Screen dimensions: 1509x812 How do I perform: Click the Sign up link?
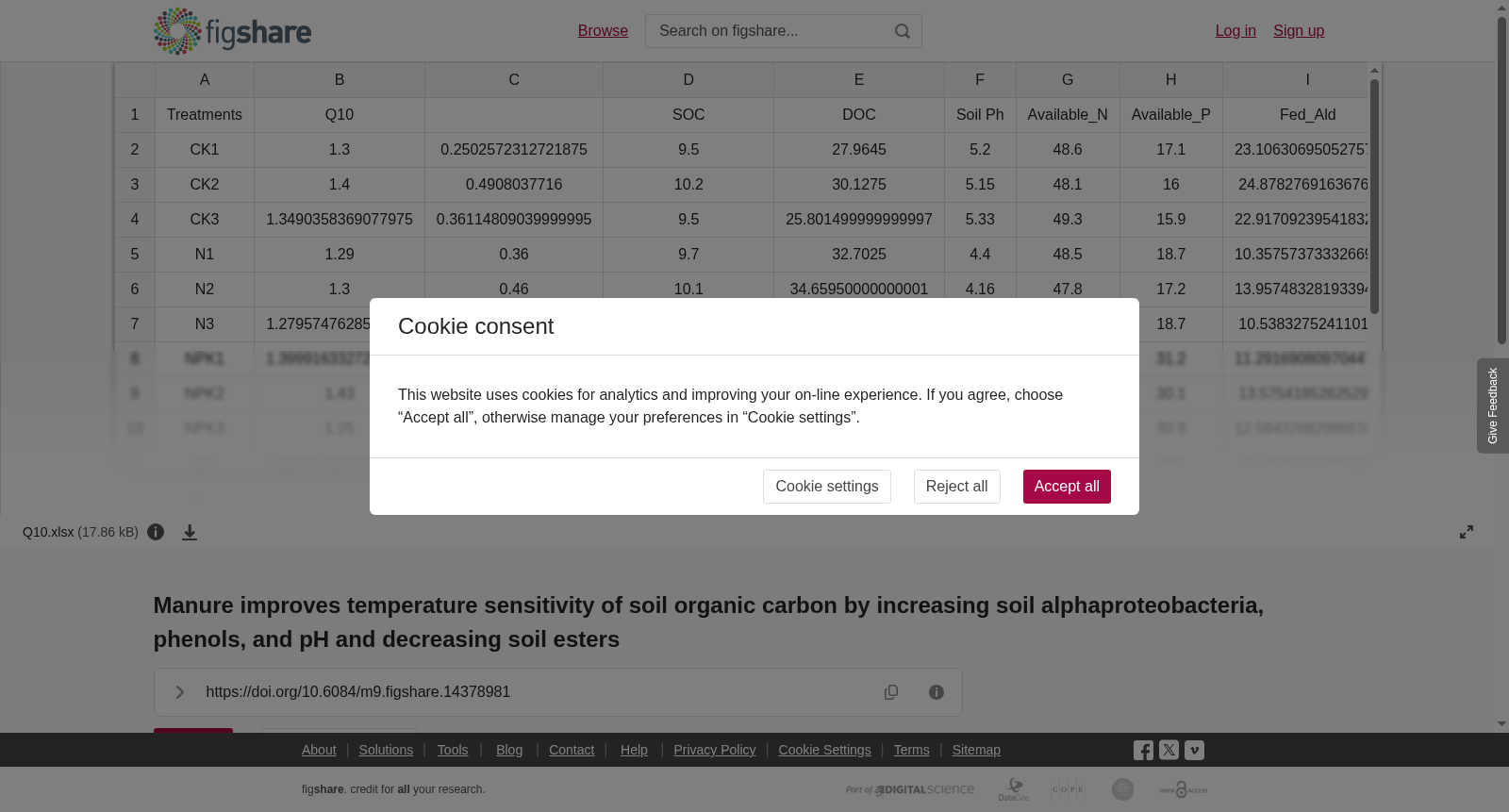point(1299,31)
